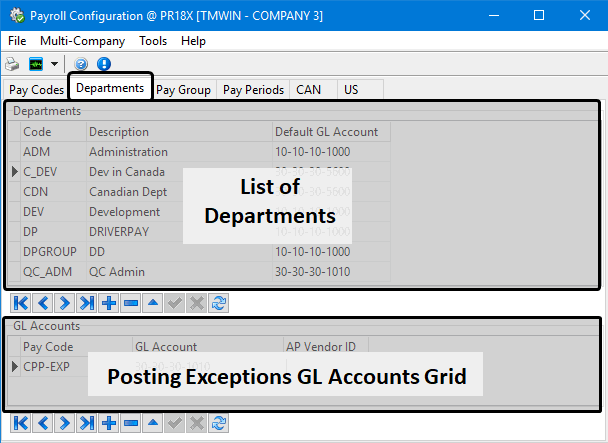Click the printer icon in the toolbar
The image size is (608, 443).
tap(12, 63)
